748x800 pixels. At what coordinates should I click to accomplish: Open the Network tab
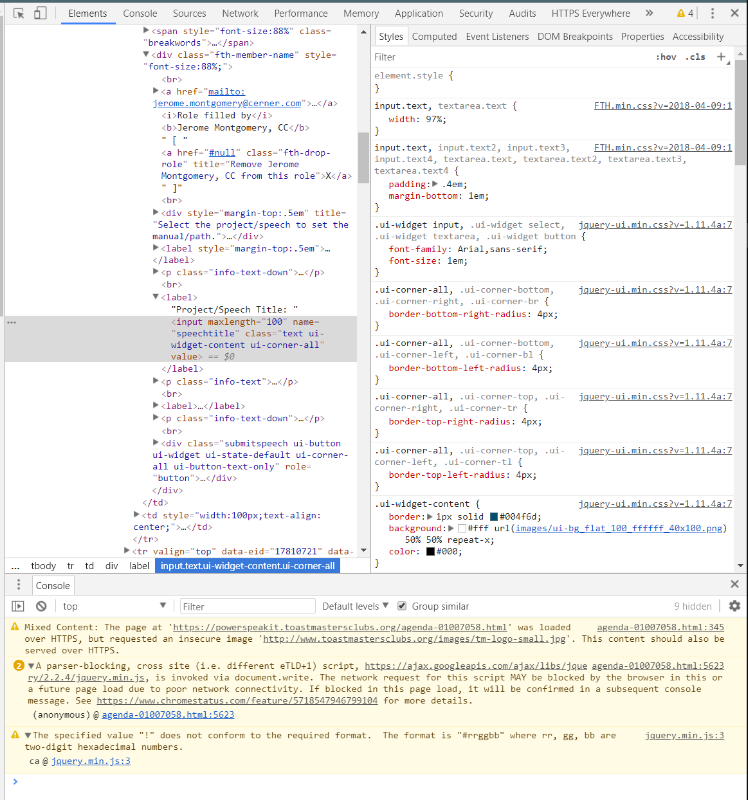tap(240, 13)
